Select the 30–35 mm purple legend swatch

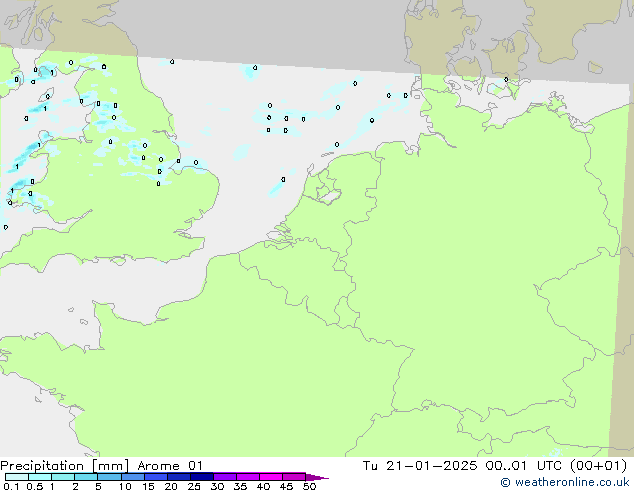click(225, 477)
